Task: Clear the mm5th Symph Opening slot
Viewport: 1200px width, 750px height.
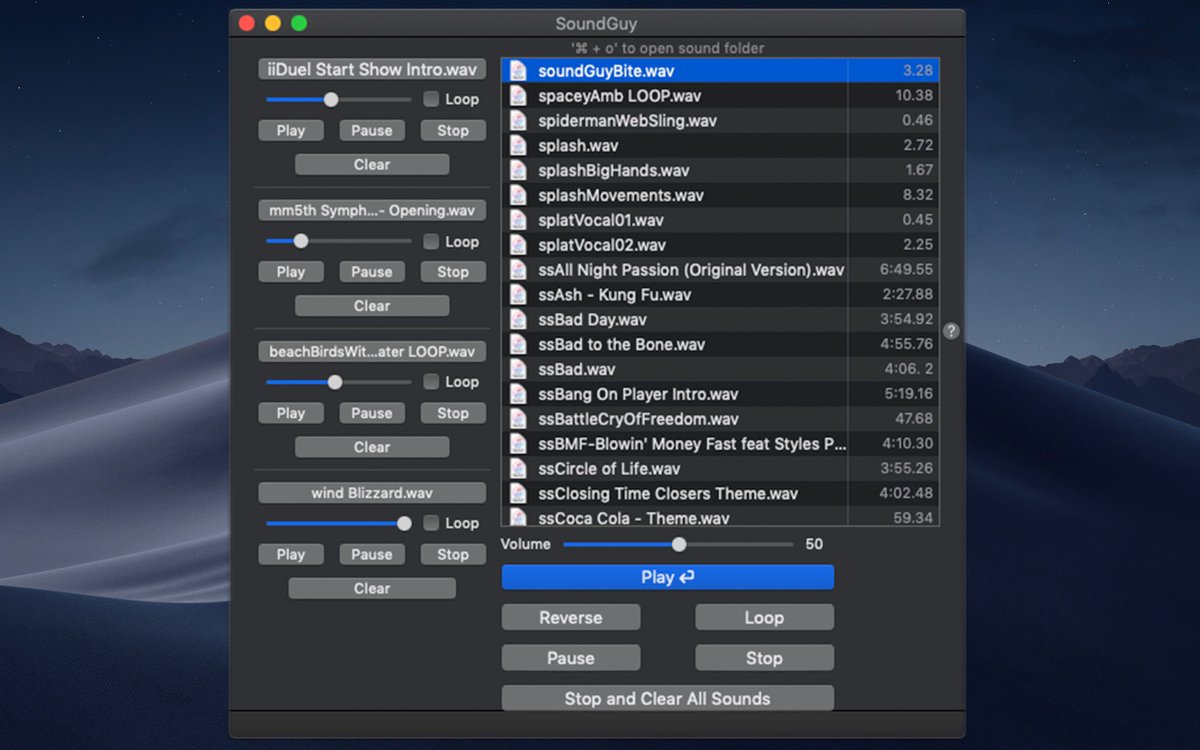Action: (x=372, y=306)
